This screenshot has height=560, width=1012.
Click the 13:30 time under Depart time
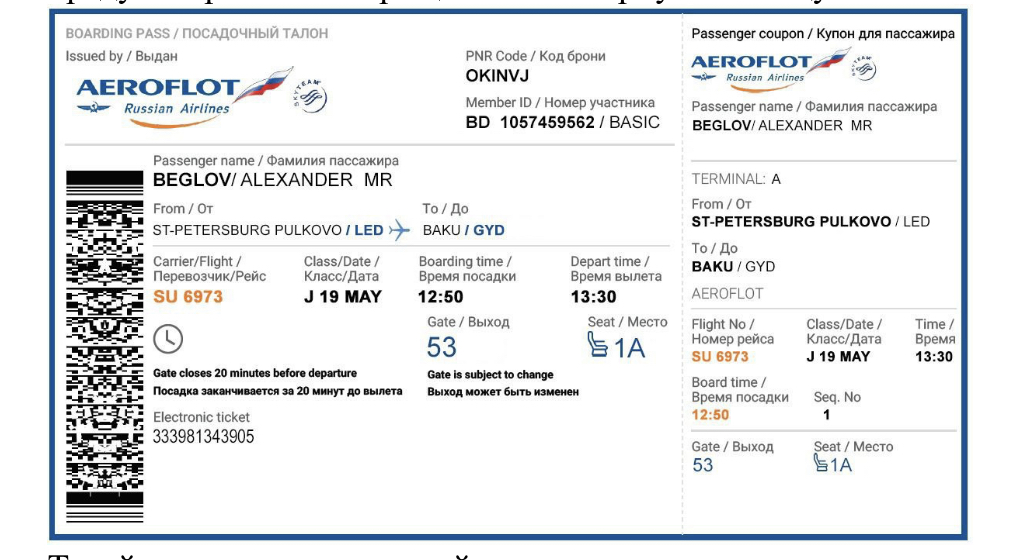coord(593,297)
